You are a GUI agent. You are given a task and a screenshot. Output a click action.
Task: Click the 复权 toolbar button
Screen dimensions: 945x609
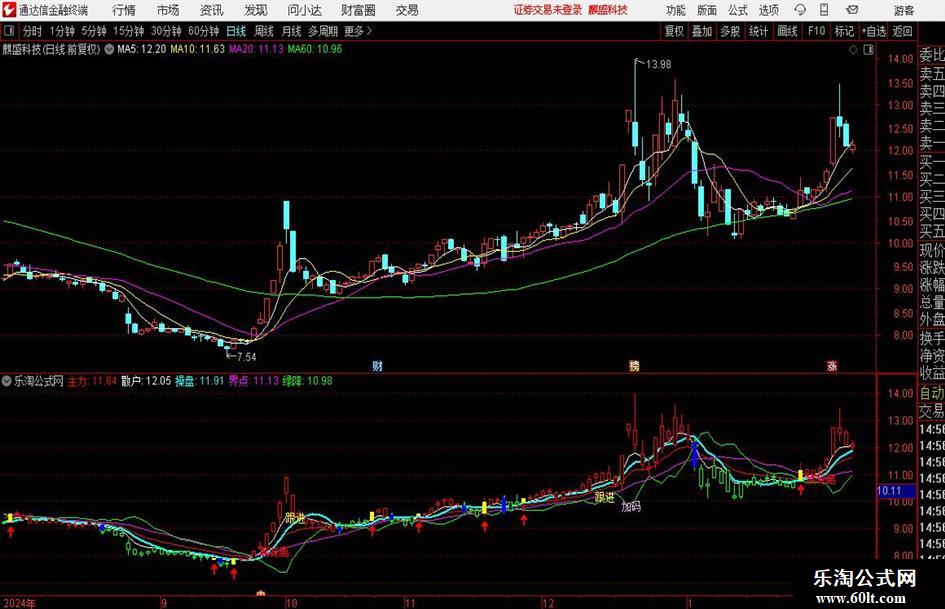tap(674, 31)
